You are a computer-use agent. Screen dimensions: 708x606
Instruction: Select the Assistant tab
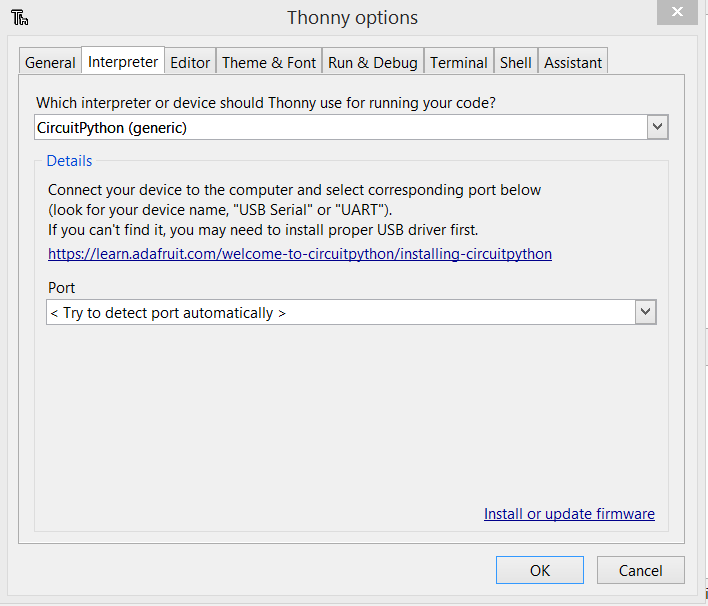click(573, 62)
